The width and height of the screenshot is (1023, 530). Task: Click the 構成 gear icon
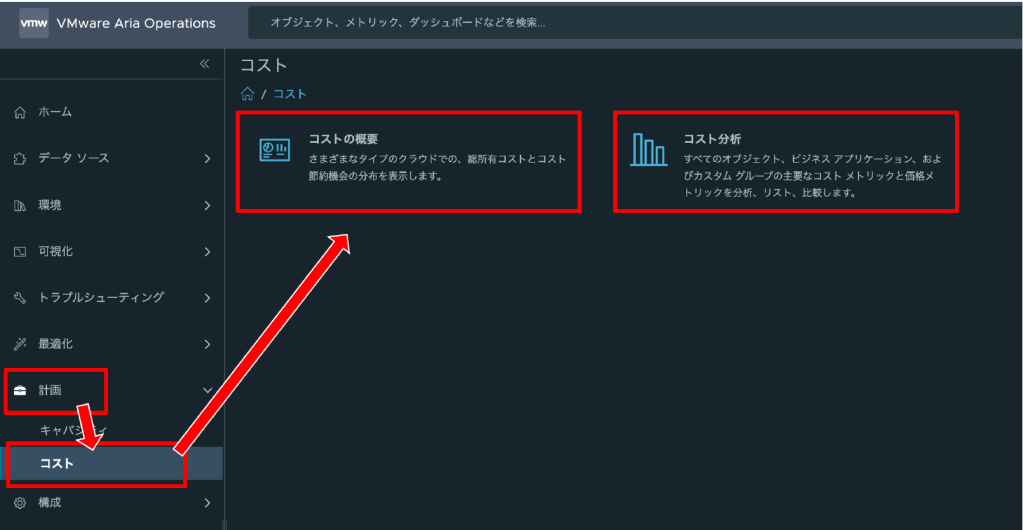click(x=20, y=503)
